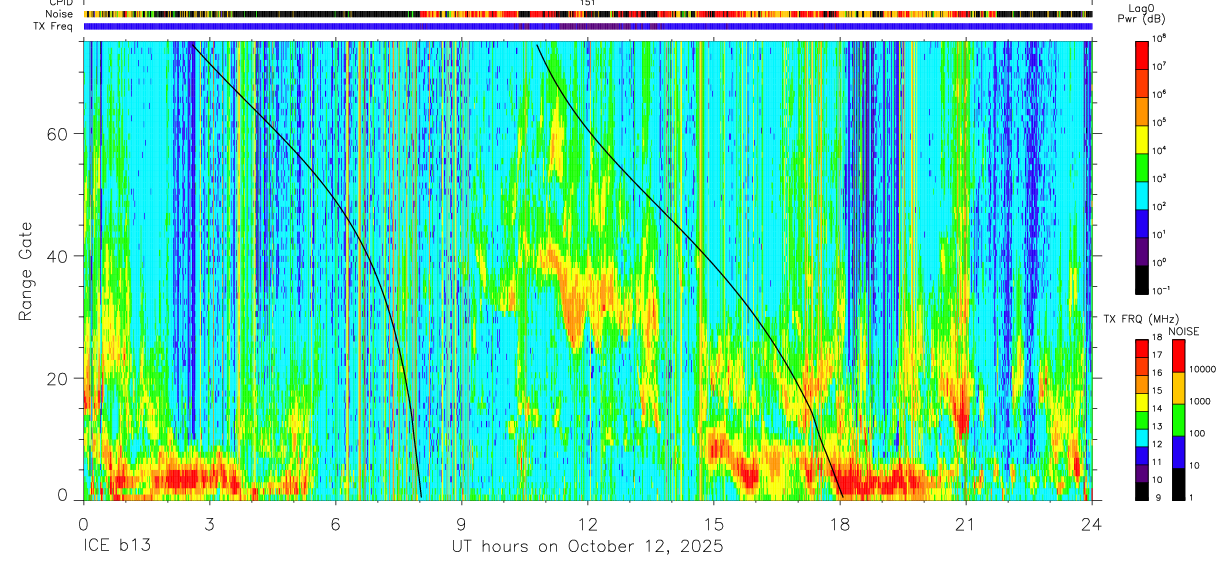Image resolution: width=1228 pixels, height=567 pixels.
Task: Click the 'NOISE' legend title
Action: [x=1183, y=331]
